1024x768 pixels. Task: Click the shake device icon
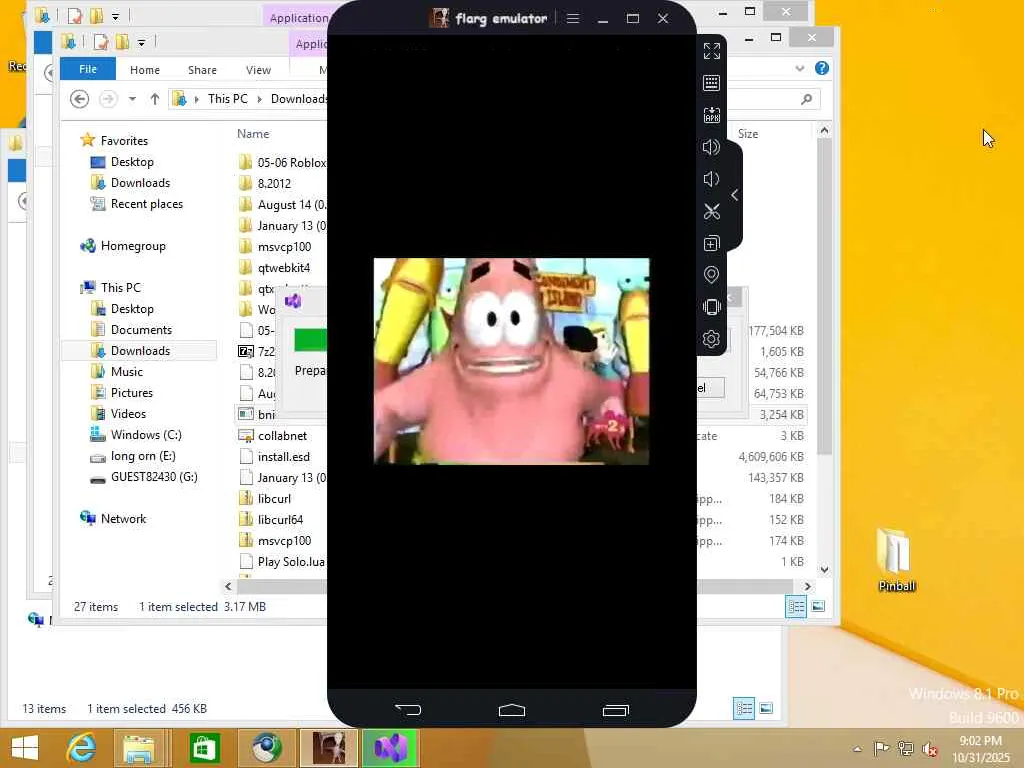711,307
